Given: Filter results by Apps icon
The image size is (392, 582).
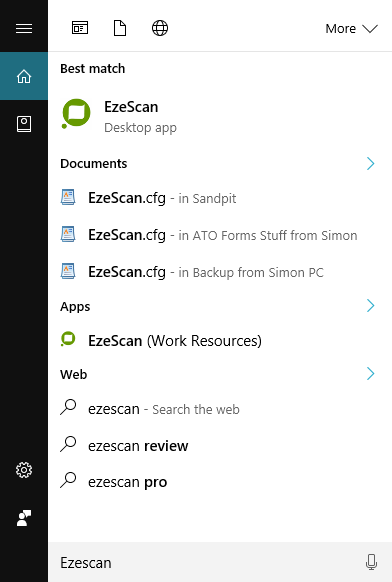Looking at the screenshot, I should 80,28.
